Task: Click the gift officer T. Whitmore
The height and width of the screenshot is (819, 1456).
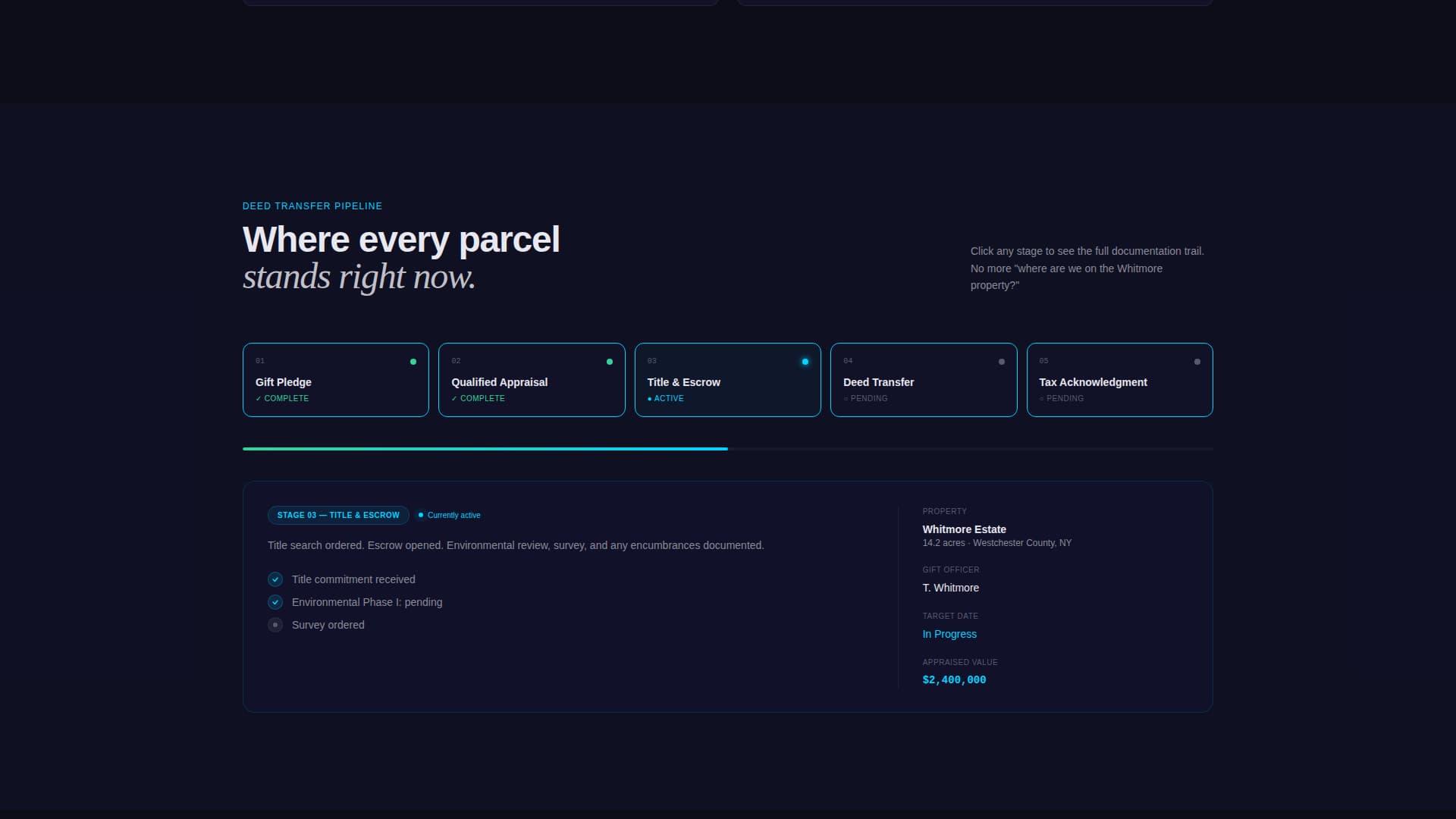Action: click(950, 588)
